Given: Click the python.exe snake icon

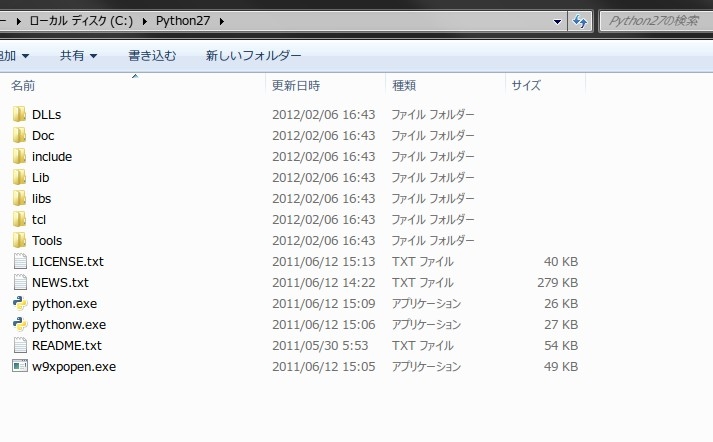Looking at the screenshot, I should (20, 303).
